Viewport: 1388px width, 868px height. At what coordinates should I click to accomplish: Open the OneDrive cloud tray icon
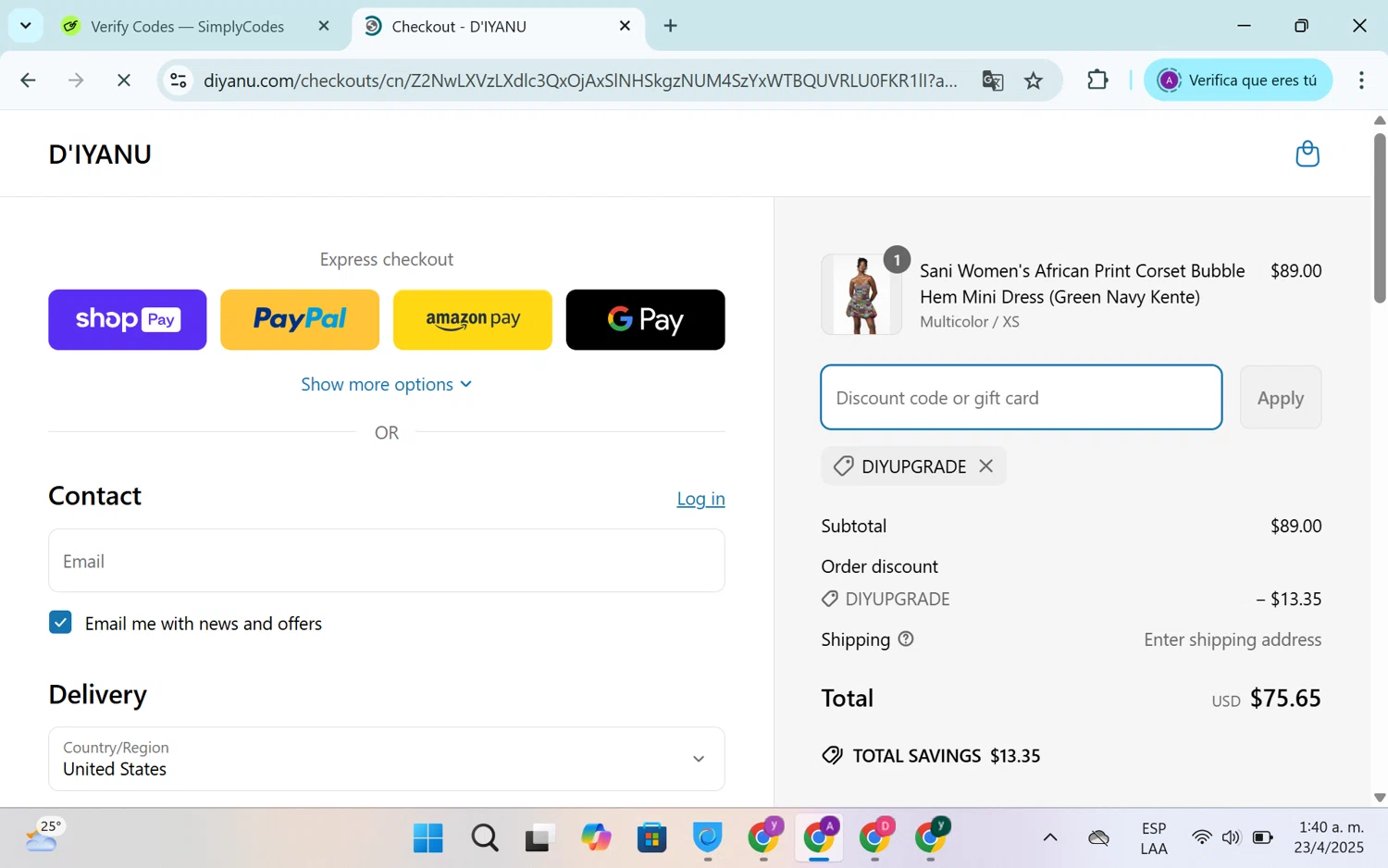pos(1098,837)
